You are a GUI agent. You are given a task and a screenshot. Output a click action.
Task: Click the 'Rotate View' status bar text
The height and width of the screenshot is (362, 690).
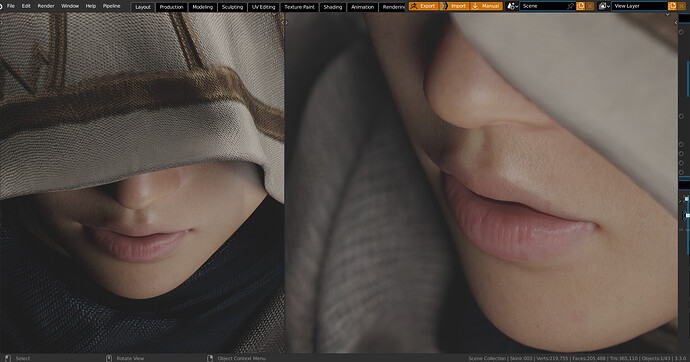pyautogui.click(x=130, y=358)
